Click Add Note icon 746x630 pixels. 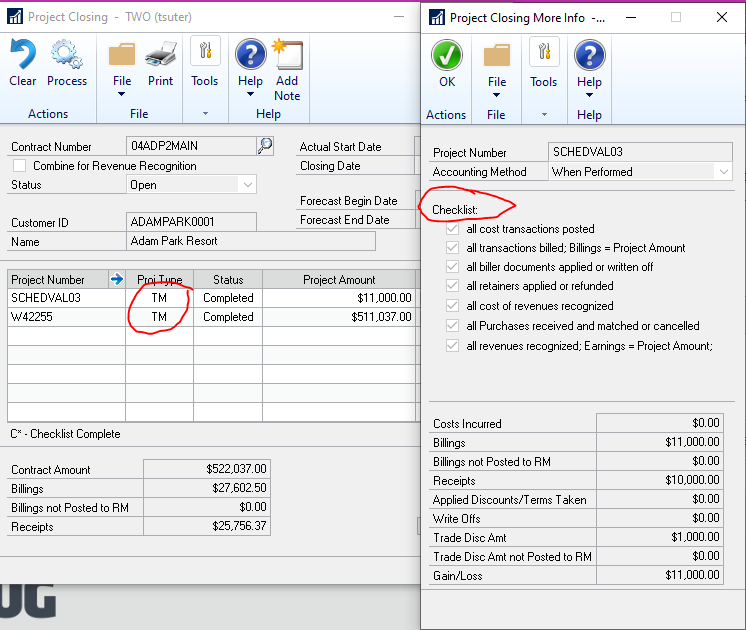pyautogui.click(x=287, y=56)
